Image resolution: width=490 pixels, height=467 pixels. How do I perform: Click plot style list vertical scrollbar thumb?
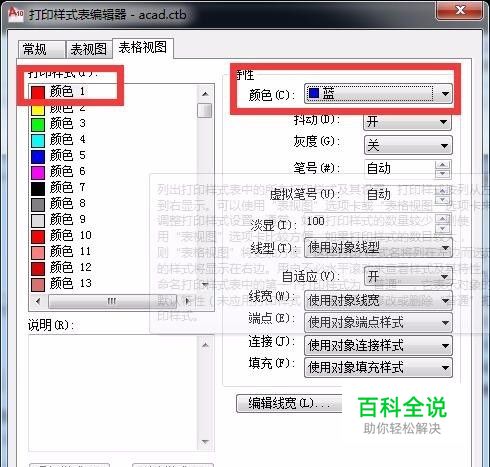coord(205,111)
